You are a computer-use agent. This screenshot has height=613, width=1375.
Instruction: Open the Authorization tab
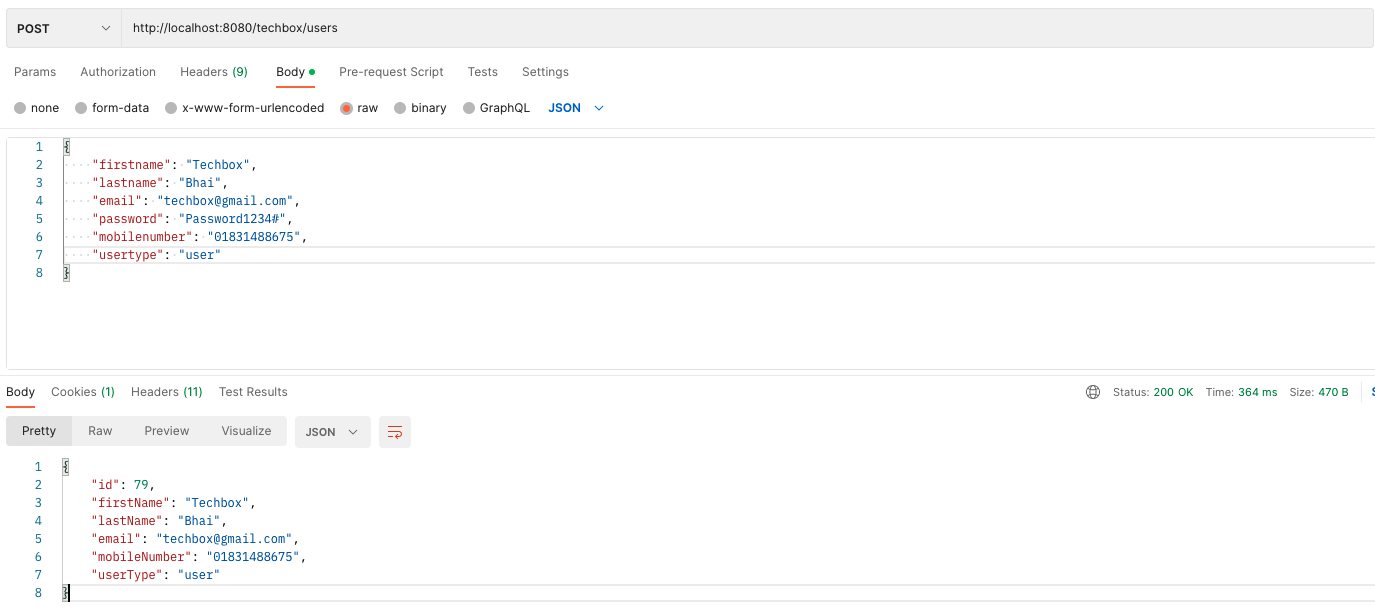click(x=118, y=72)
